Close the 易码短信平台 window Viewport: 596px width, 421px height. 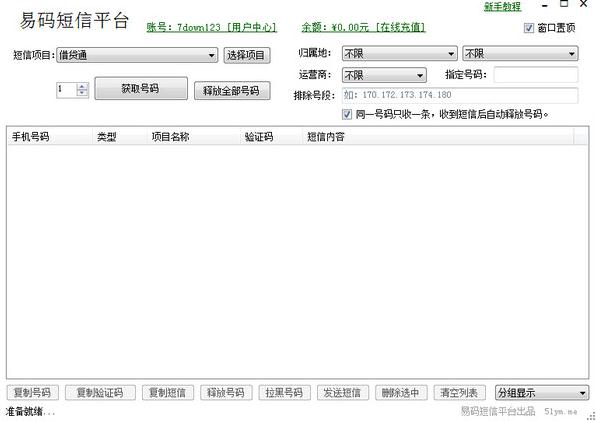coord(583,4)
